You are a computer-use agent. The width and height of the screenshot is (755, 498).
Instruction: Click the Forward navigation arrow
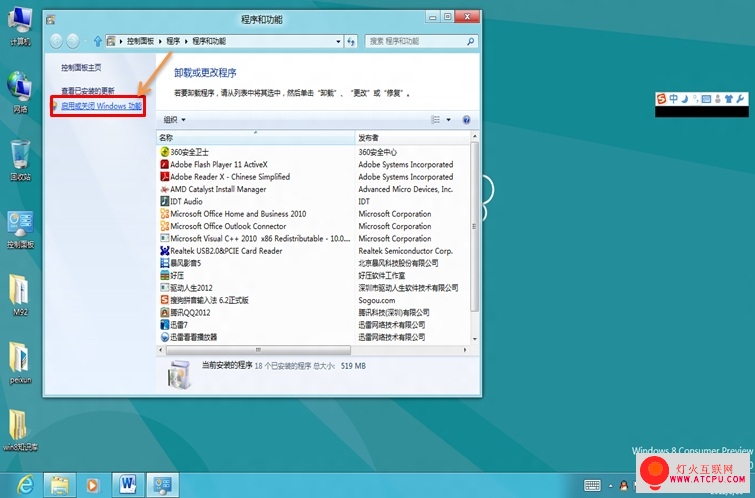pos(73,41)
